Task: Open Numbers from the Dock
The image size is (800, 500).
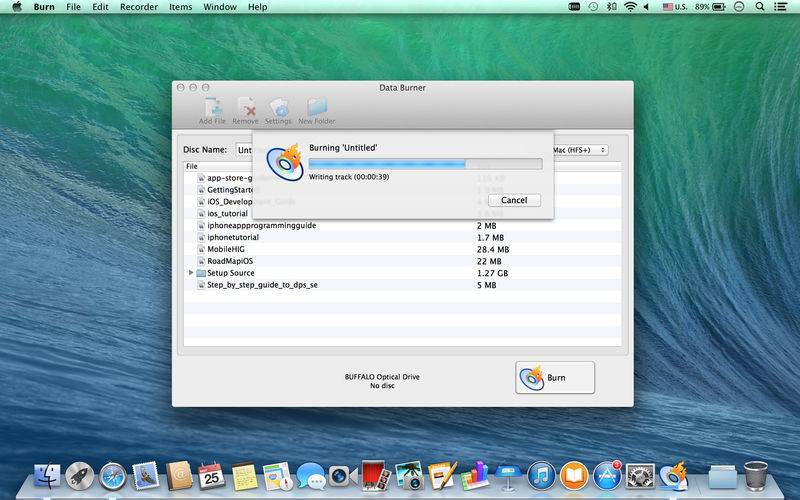Action: point(475,477)
